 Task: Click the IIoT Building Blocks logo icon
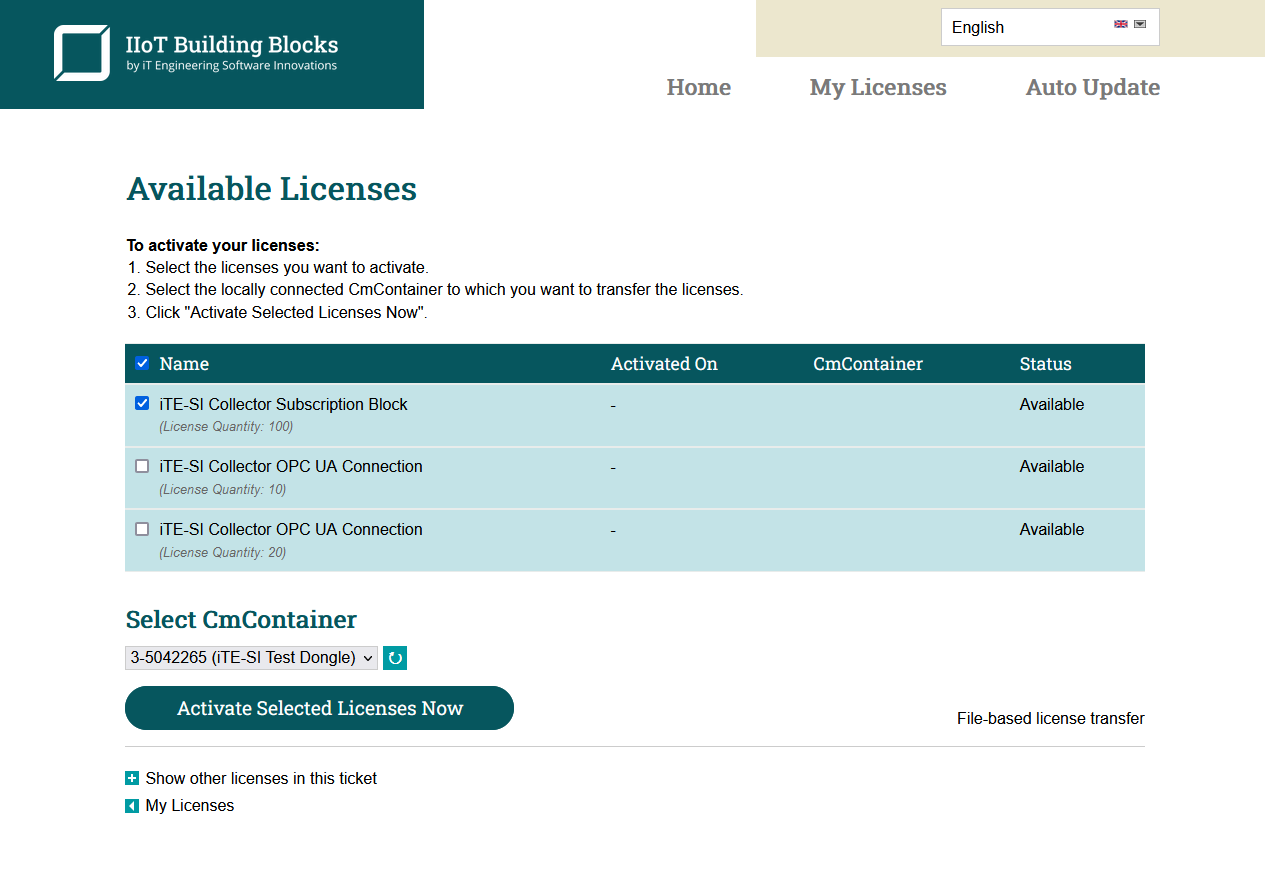pos(82,53)
